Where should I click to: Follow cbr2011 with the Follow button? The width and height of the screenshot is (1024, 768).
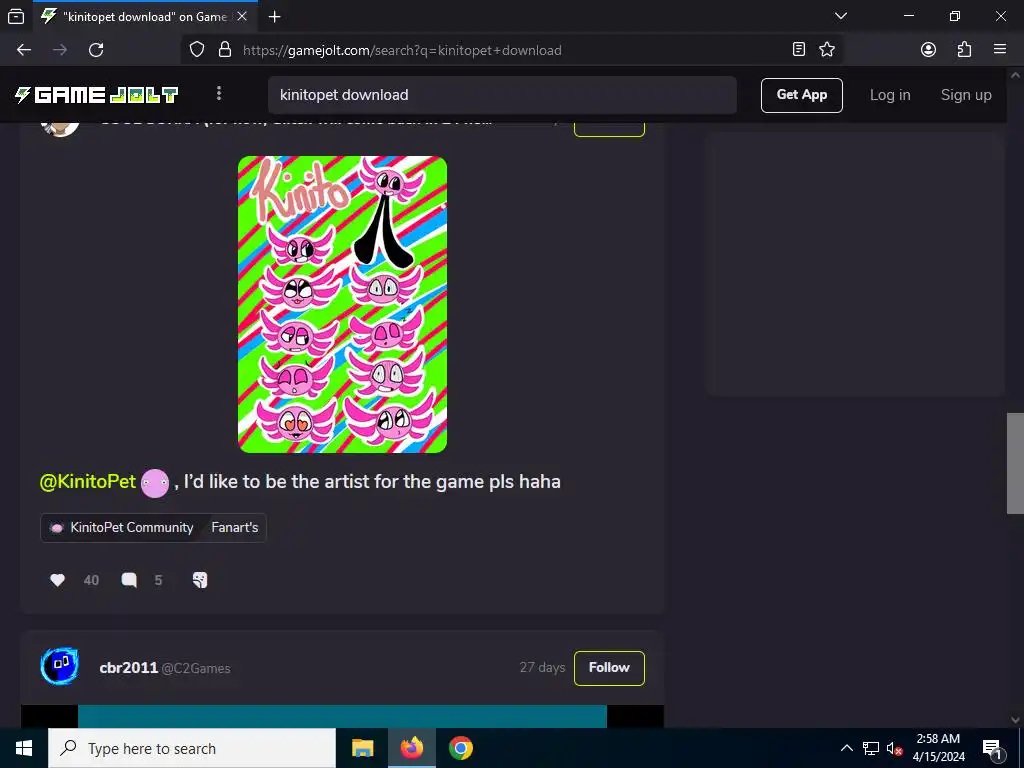pos(609,668)
